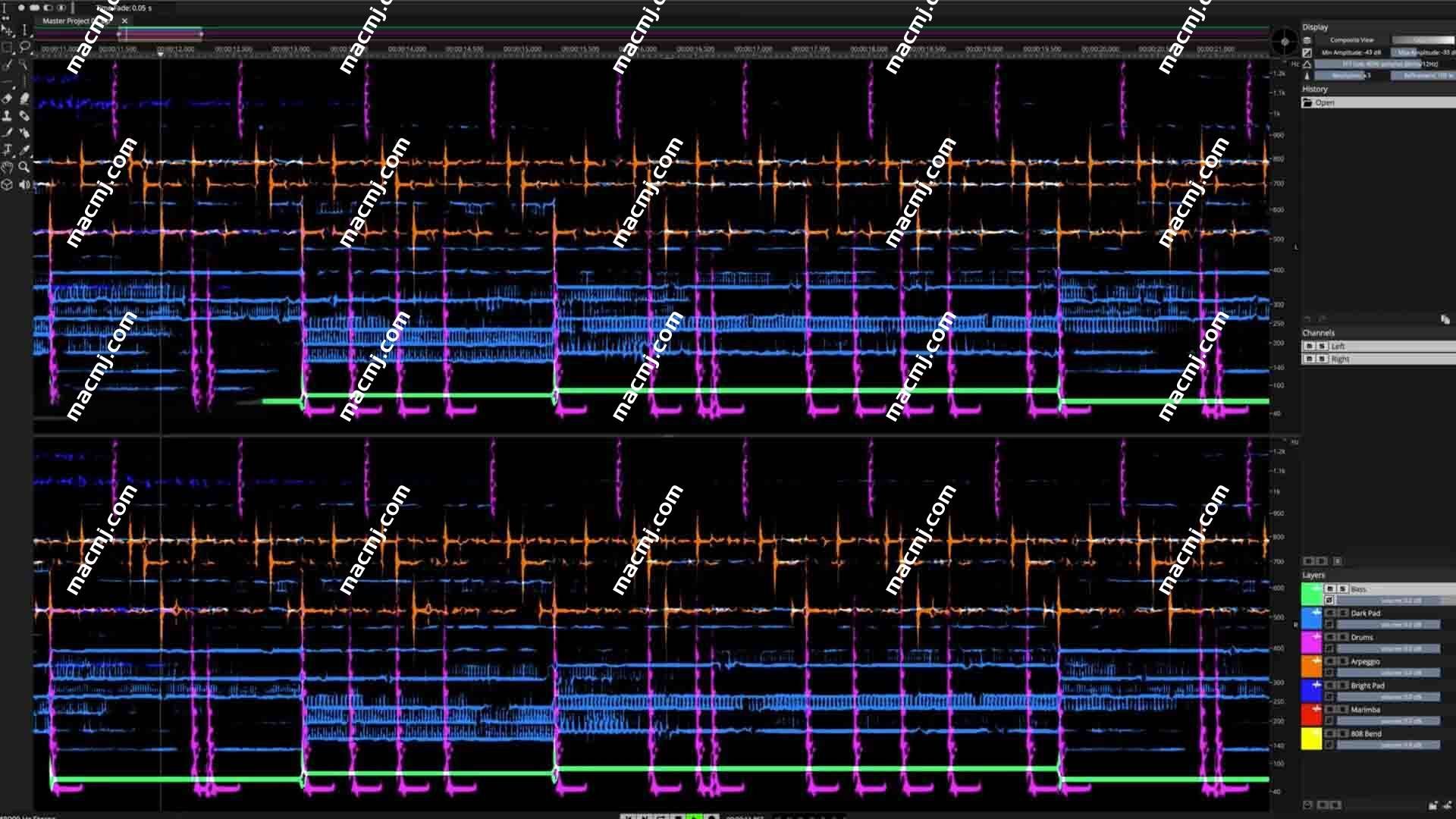The image size is (1456, 819).
Task: Click the undo arrow in History panel
Action: tap(1307, 319)
